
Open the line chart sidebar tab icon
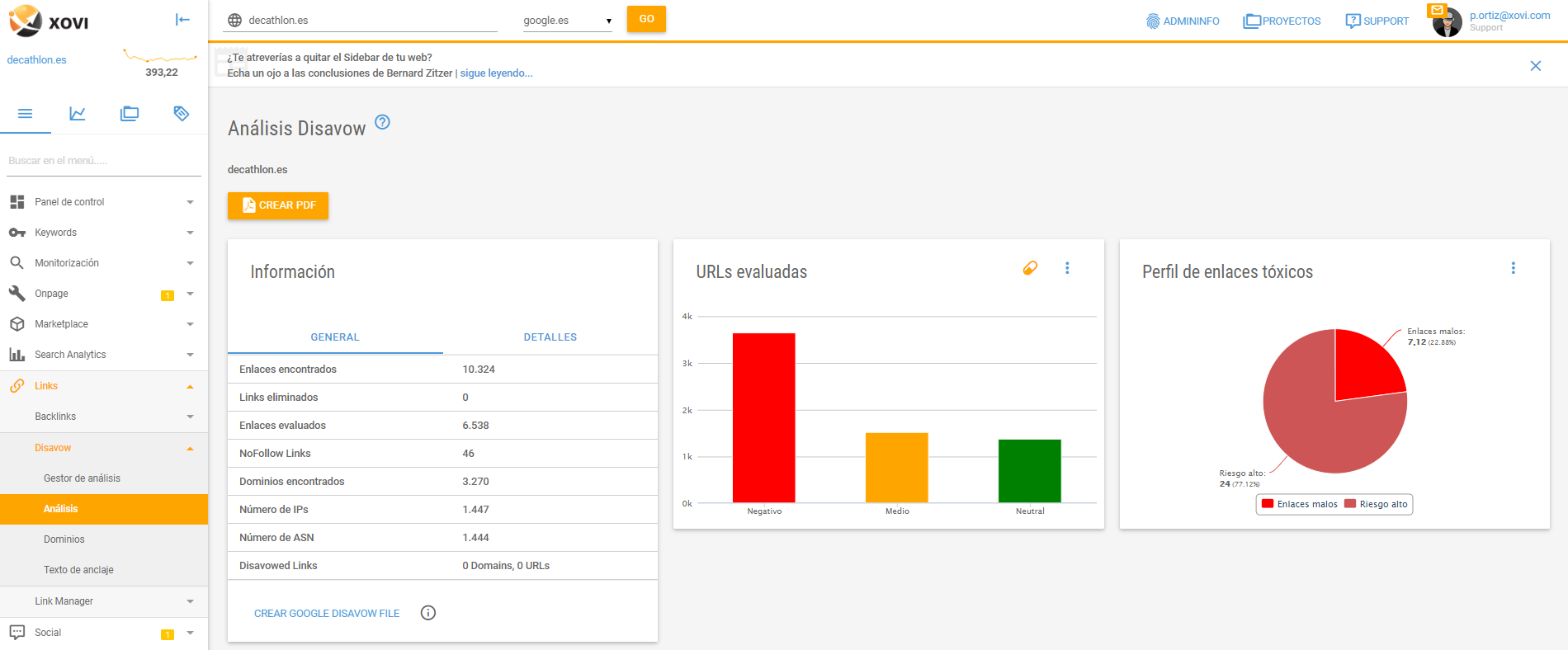coord(78,114)
